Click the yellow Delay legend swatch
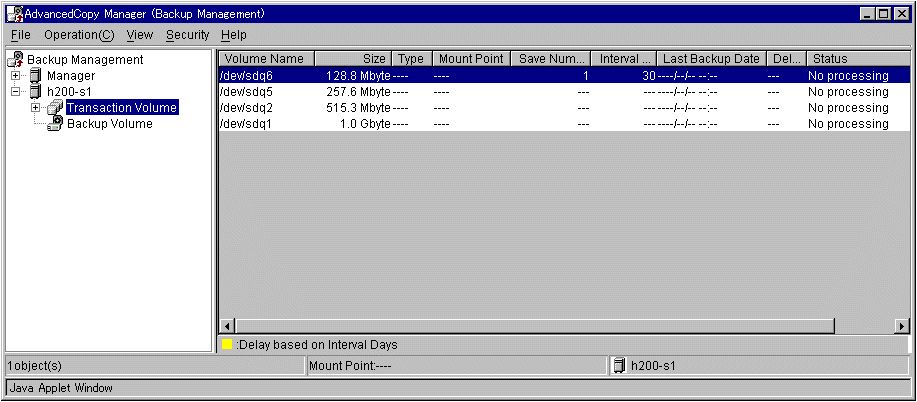 point(227,345)
